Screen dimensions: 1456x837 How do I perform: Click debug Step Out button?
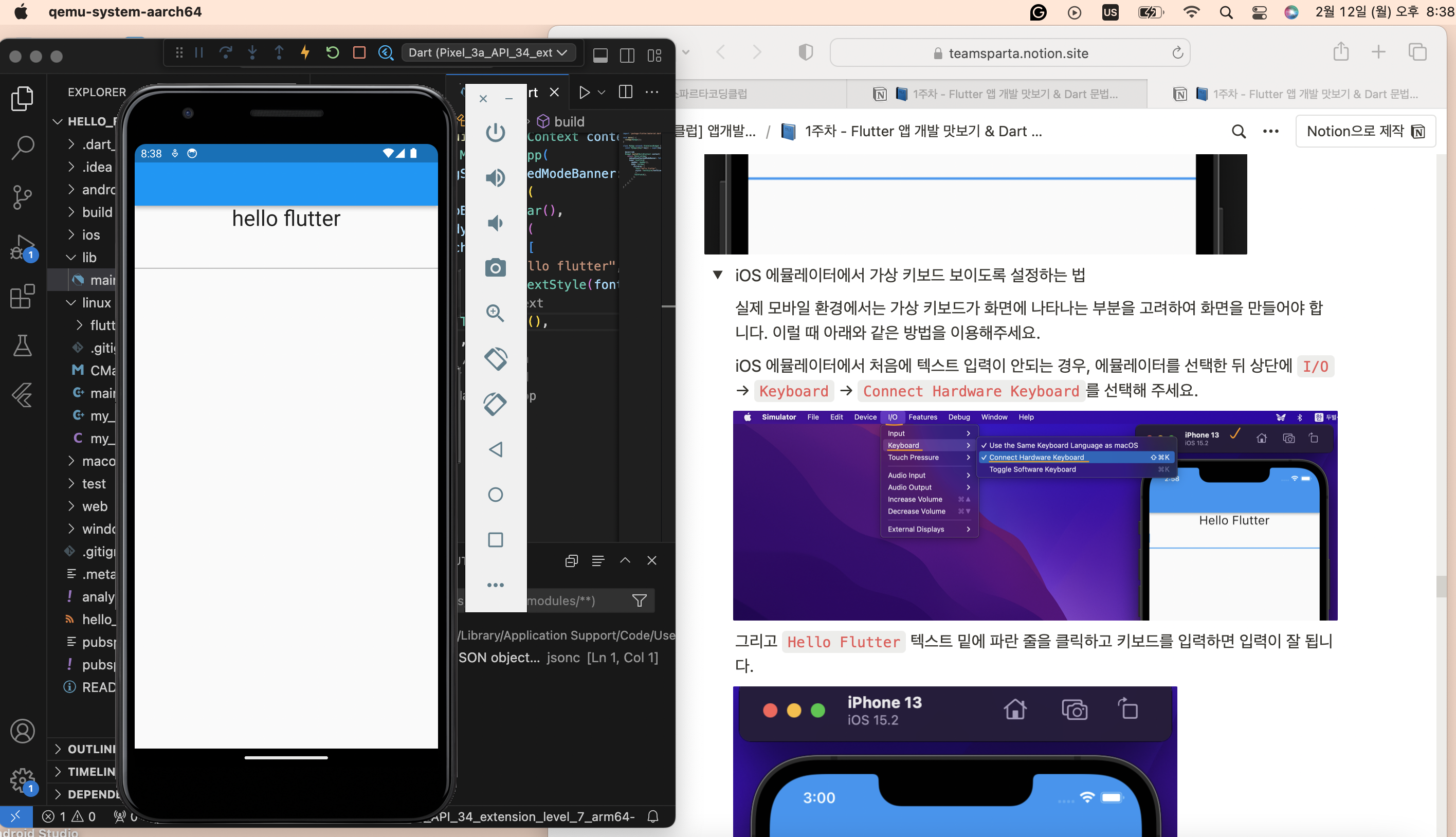click(279, 53)
